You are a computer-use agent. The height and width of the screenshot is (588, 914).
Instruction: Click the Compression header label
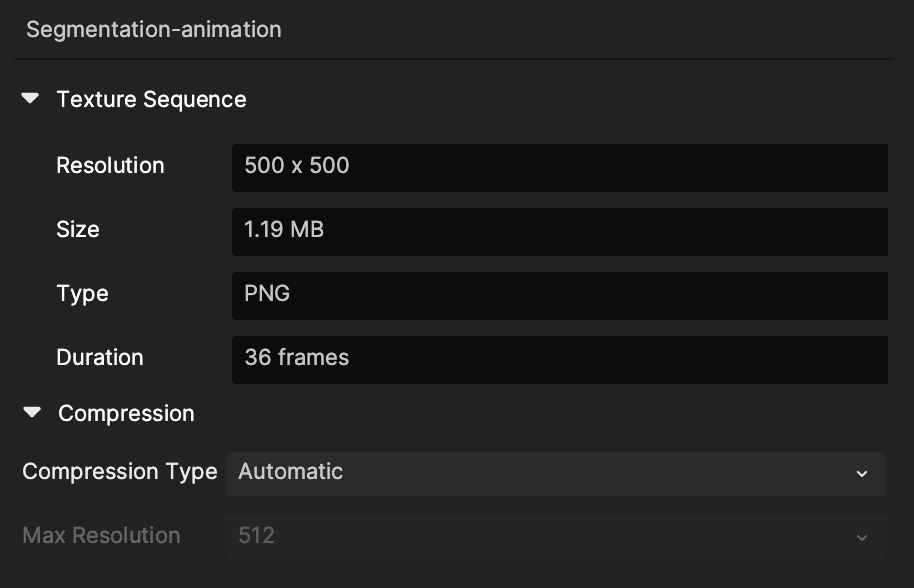point(126,413)
